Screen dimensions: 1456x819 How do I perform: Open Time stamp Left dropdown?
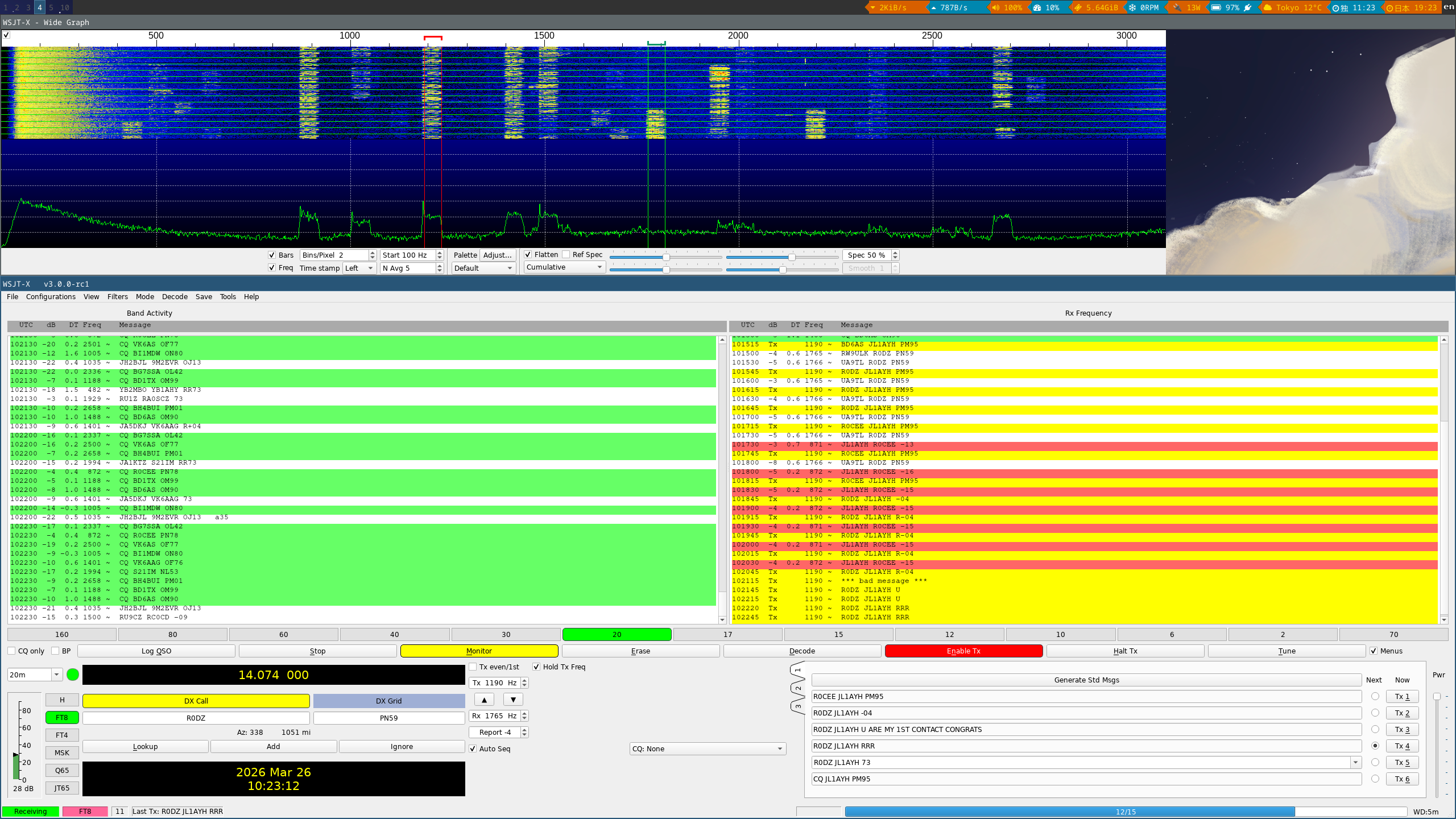[x=359, y=268]
